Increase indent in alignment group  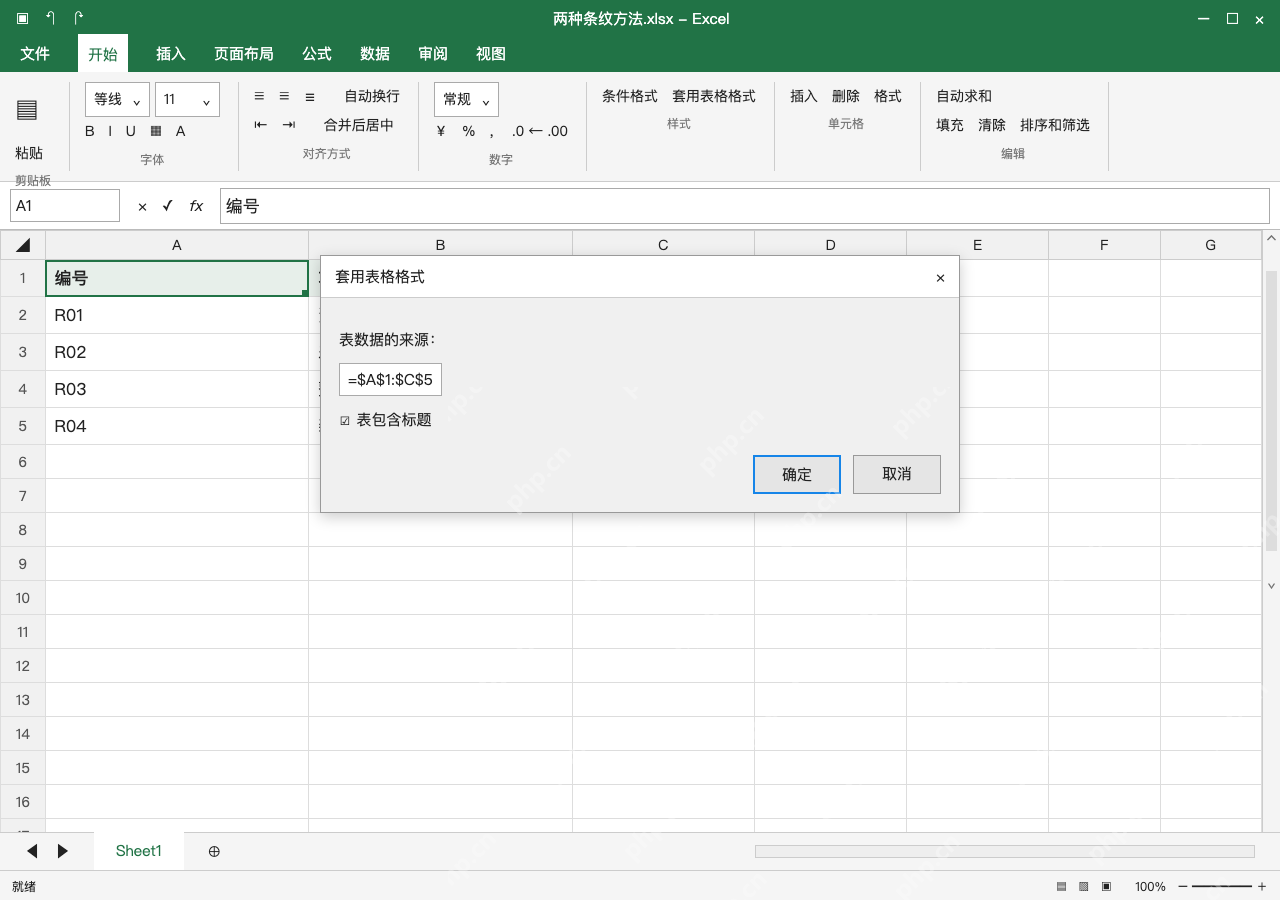tap(289, 125)
